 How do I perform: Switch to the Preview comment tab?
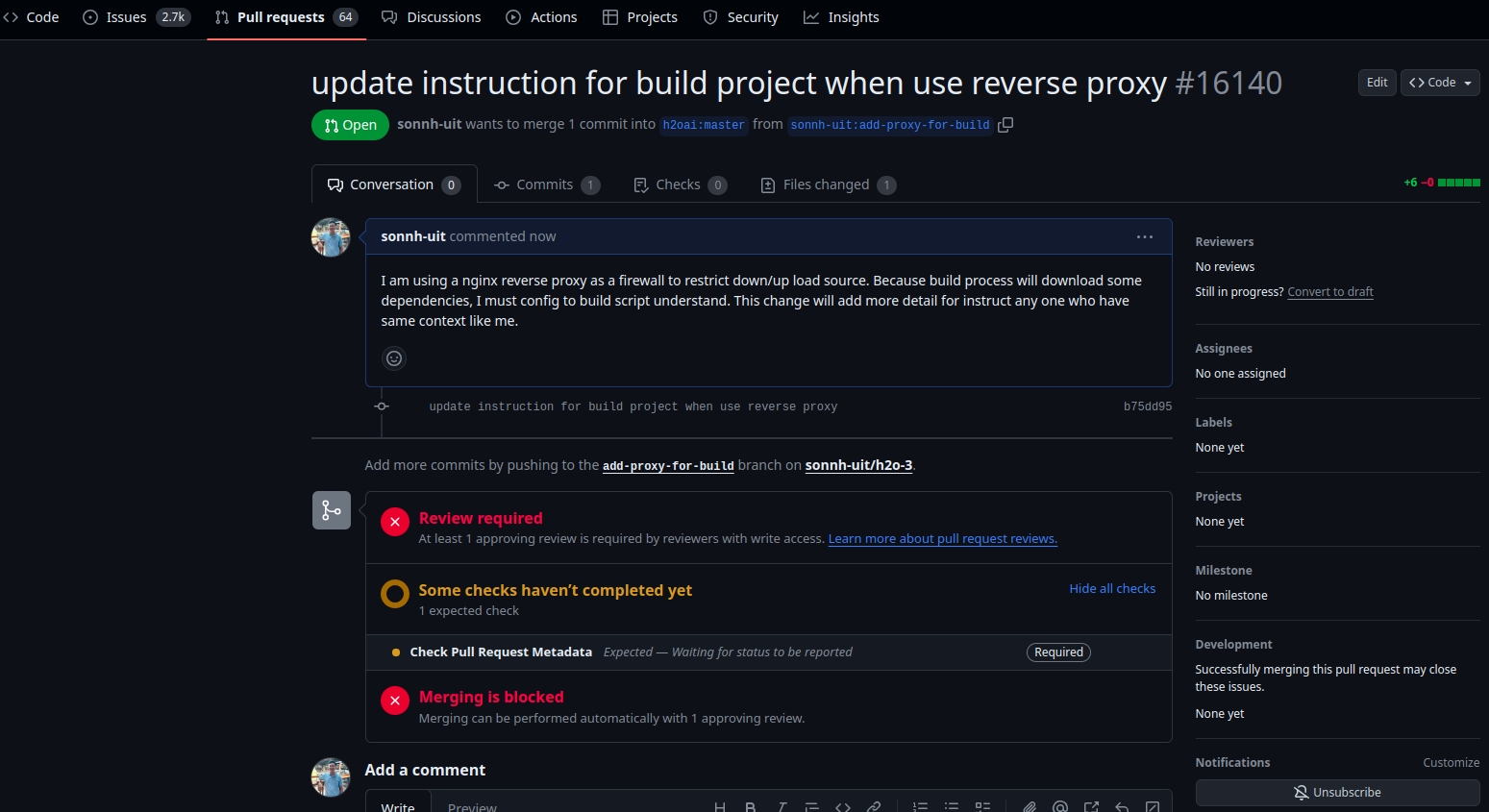pos(472,806)
